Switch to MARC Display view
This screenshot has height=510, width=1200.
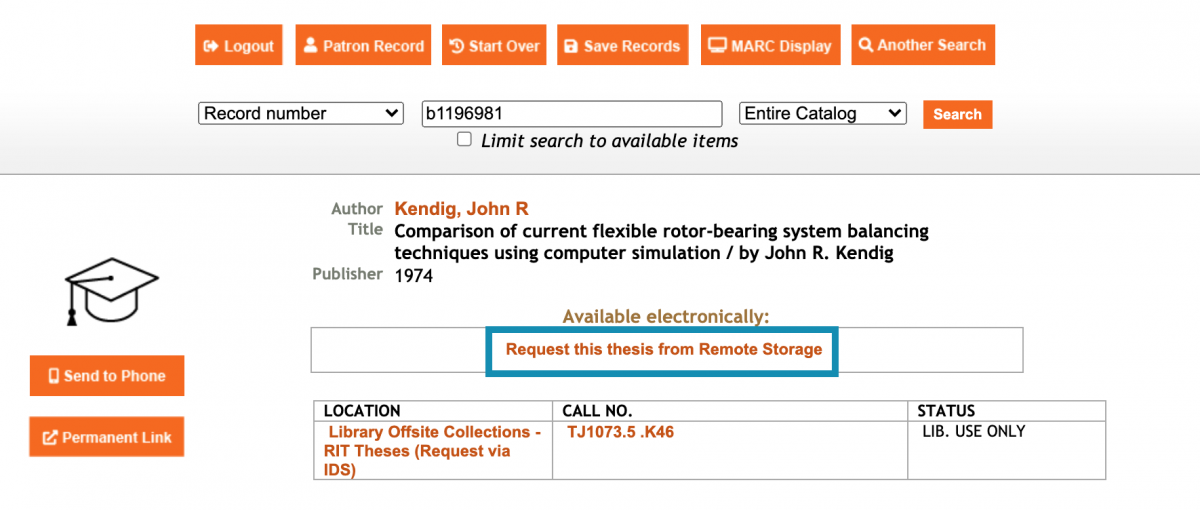[x=770, y=46]
